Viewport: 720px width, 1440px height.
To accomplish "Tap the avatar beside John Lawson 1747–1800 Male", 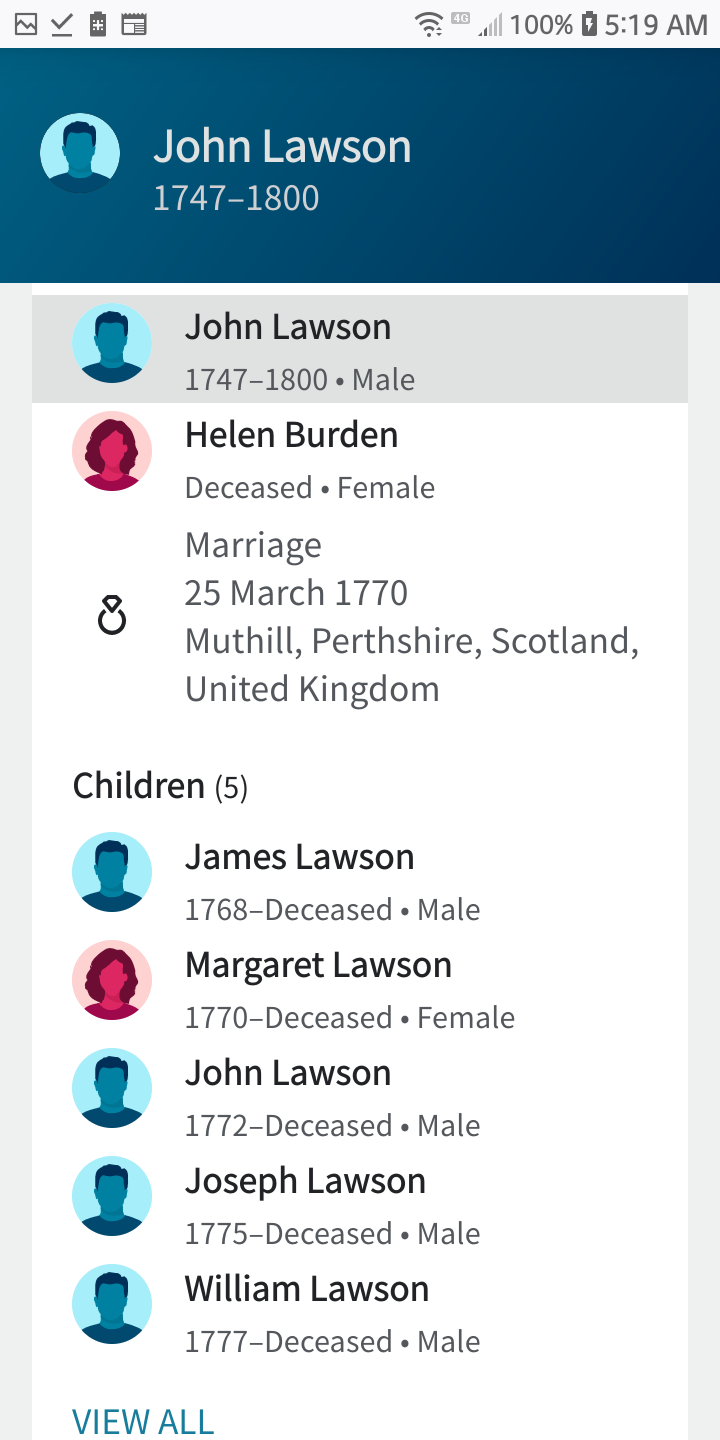I will coord(112,343).
